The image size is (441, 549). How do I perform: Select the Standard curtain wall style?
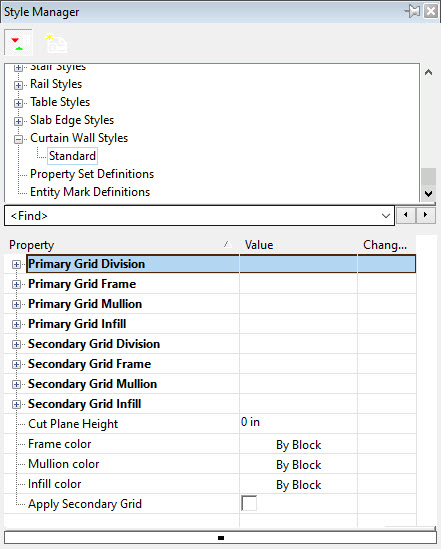pyautogui.click(x=72, y=156)
